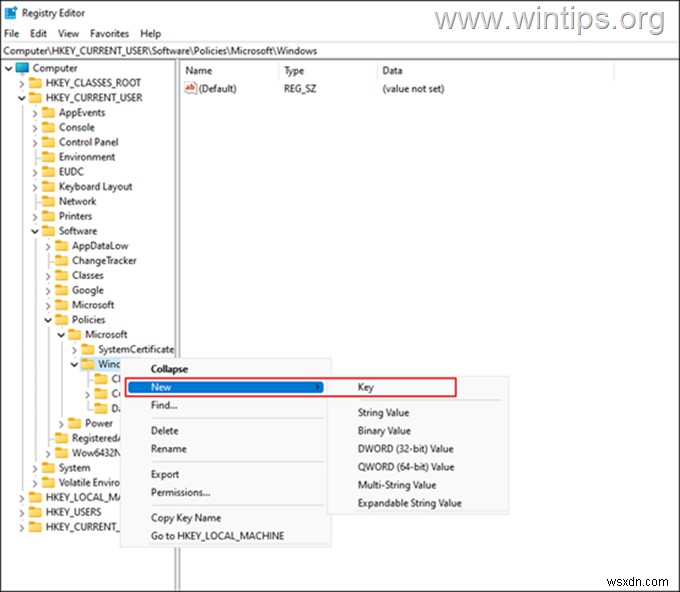Click the Environment folder icon
The height and width of the screenshot is (592, 680).
[48, 157]
